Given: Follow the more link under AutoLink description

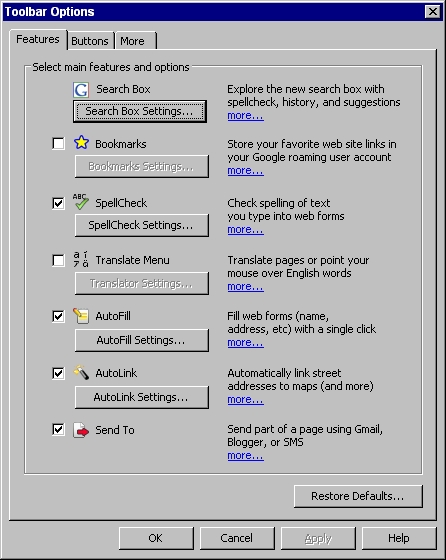Looking at the screenshot, I should coord(245,399).
